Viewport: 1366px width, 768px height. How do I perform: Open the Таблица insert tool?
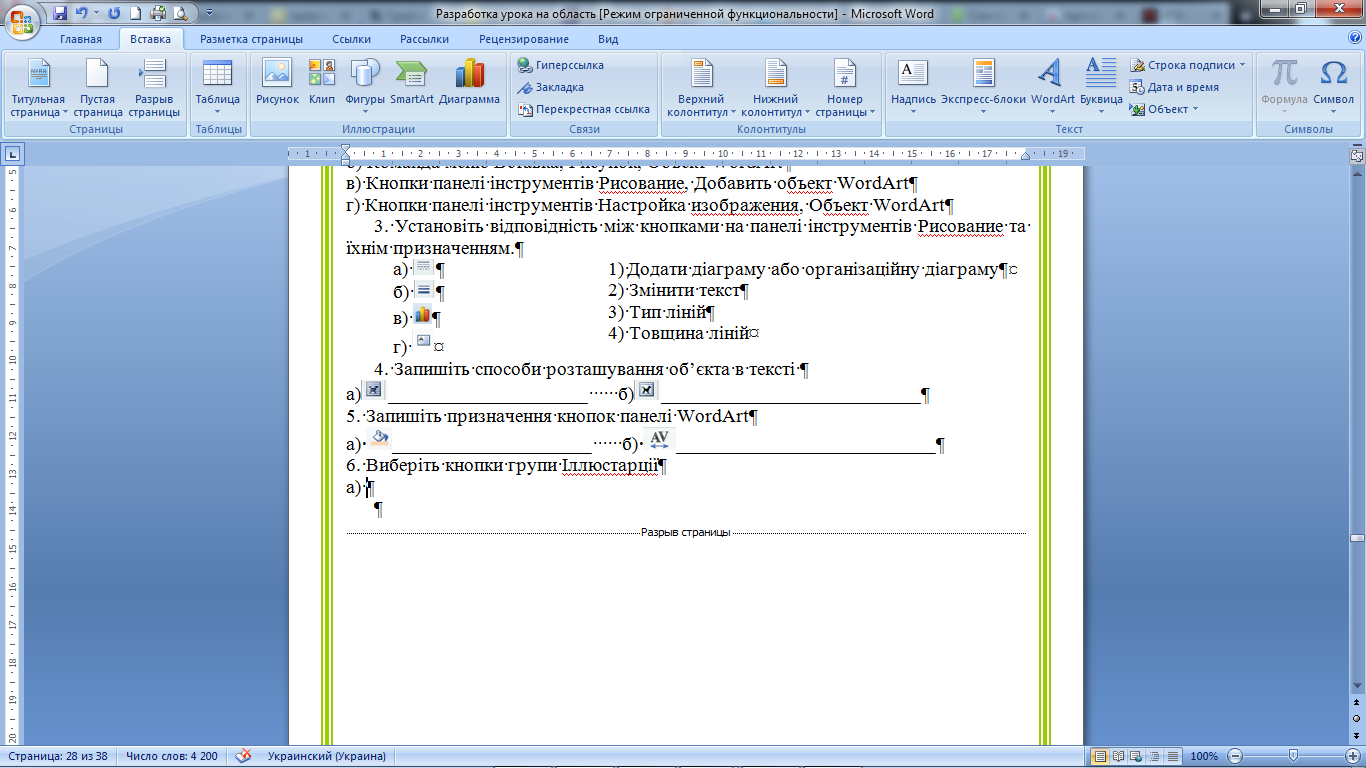217,89
